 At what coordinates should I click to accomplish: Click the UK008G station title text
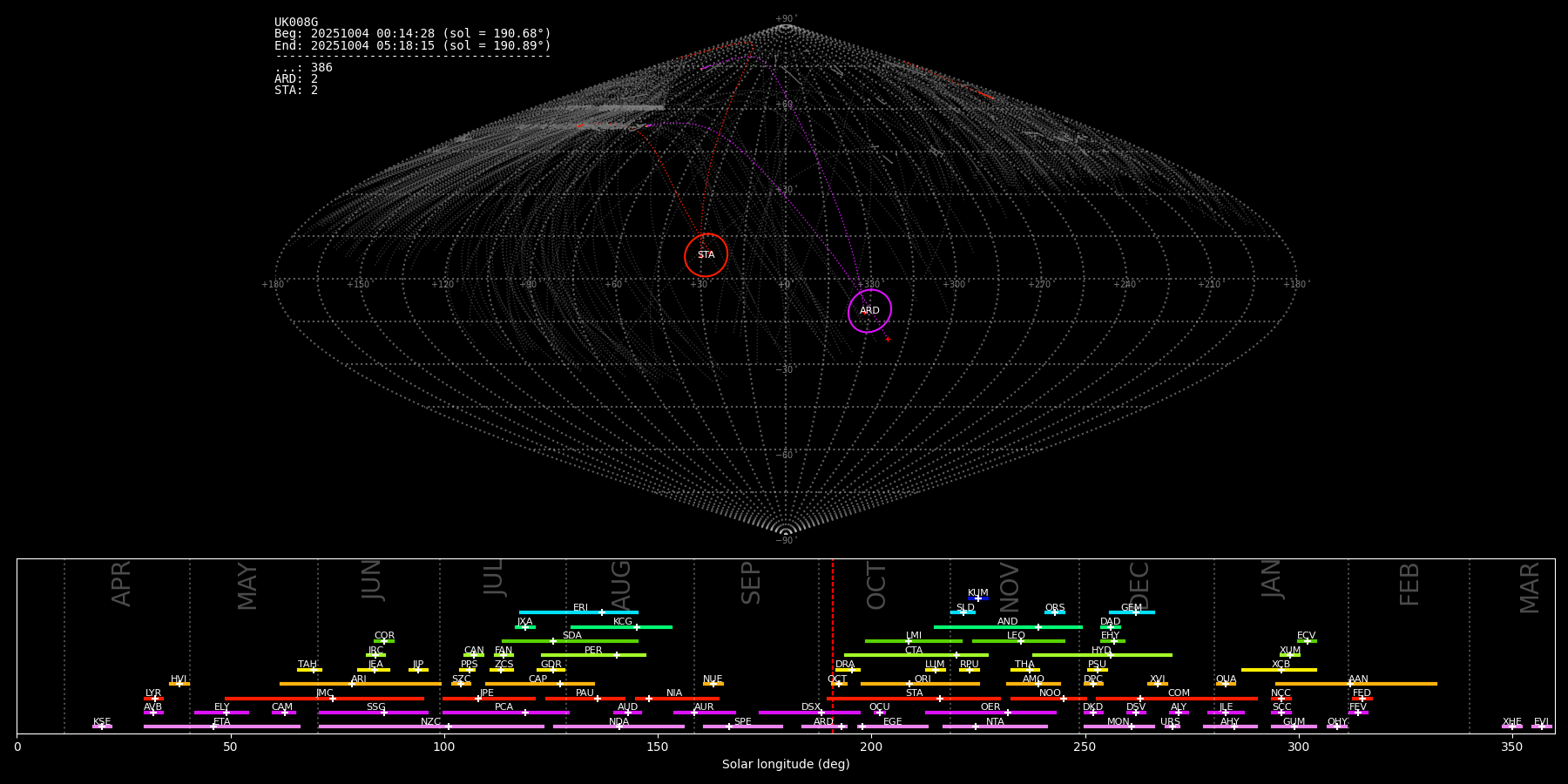[x=296, y=23]
